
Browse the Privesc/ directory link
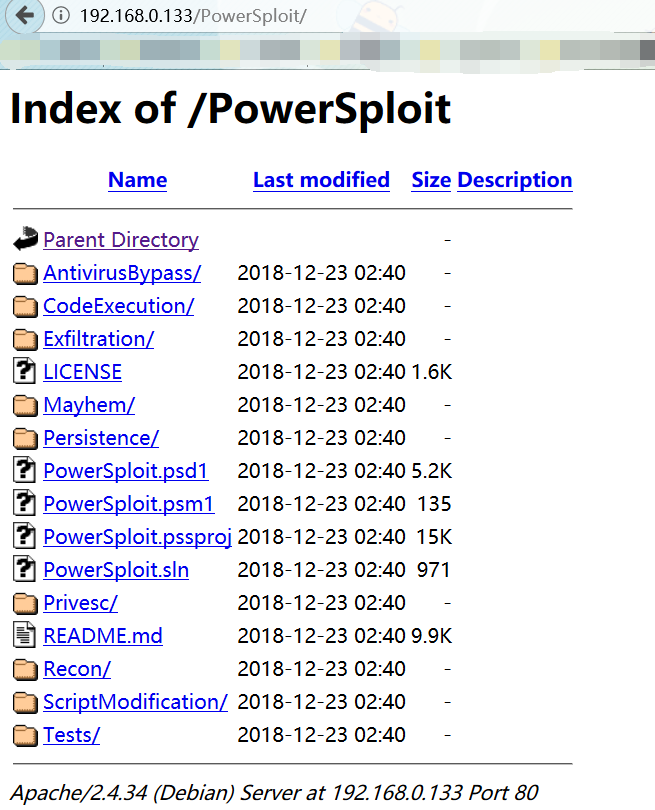tap(81, 603)
